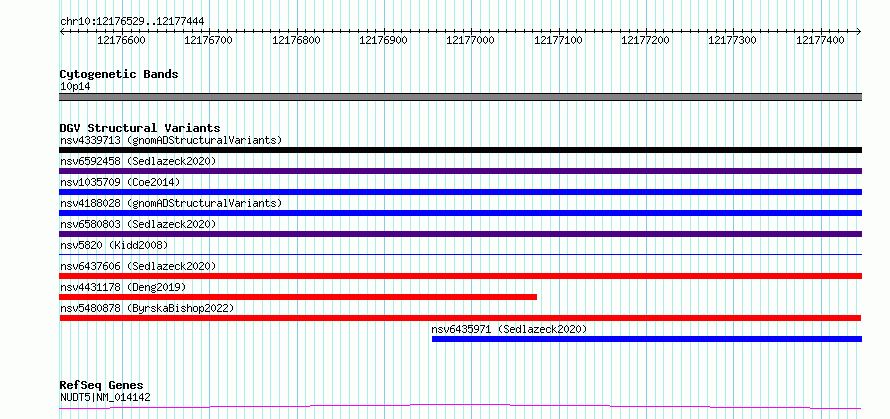
Task: Click the 10p14 band label
Action: click(x=75, y=87)
